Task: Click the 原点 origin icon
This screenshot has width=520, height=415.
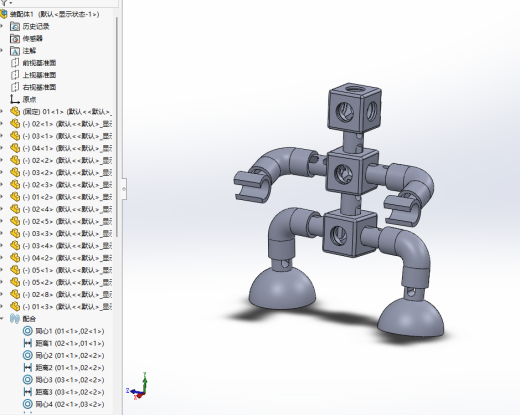Action: (x=15, y=99)
